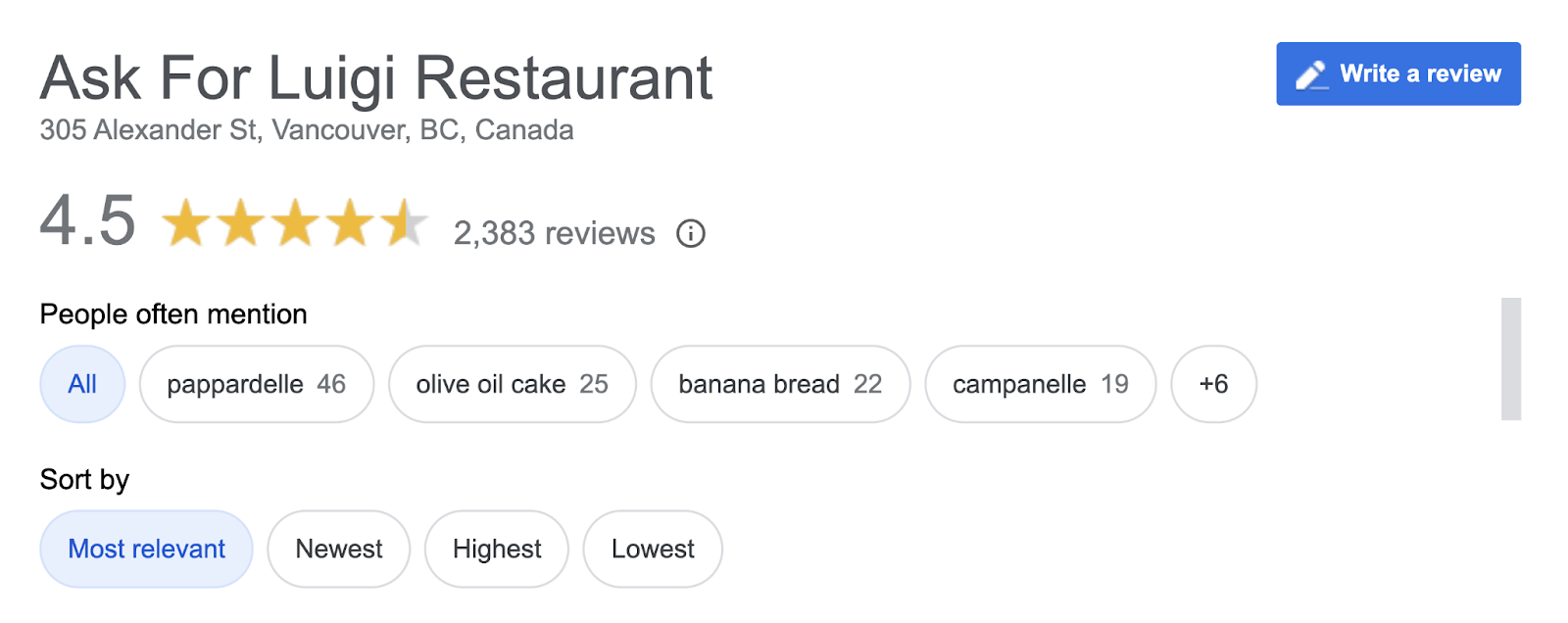
Task: Click the info icon beside review count
Action: point(690,233)
